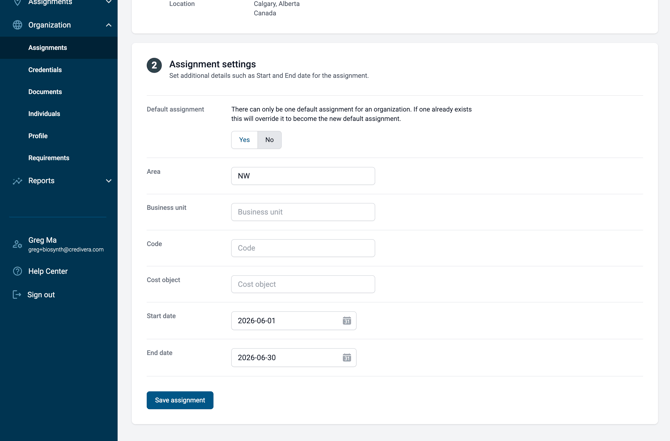Click the Code label
Viewport: 670px width, 441px height.
coord(154,244)
